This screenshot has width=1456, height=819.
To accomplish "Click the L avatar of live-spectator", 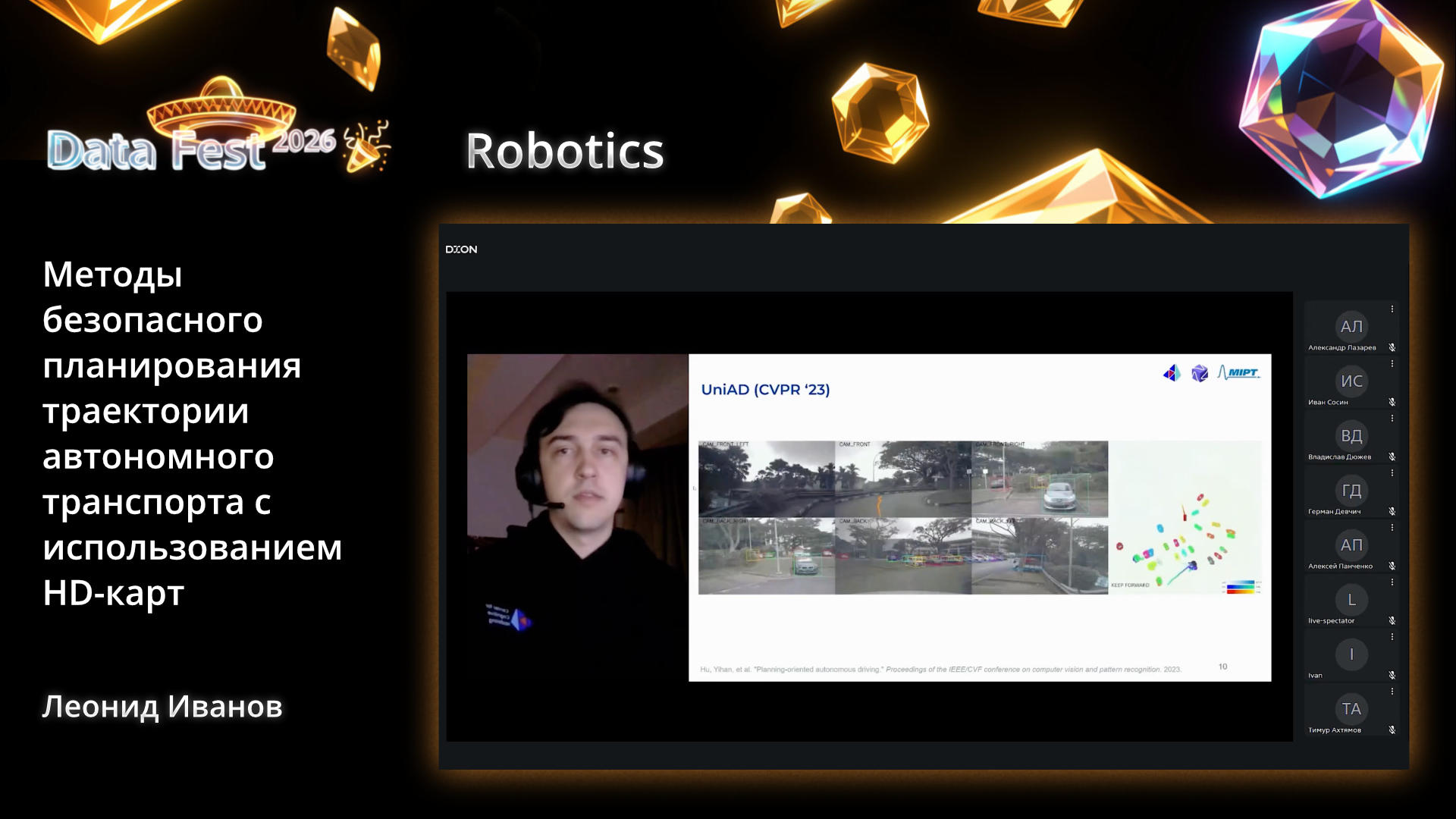I will [1351, 600].
